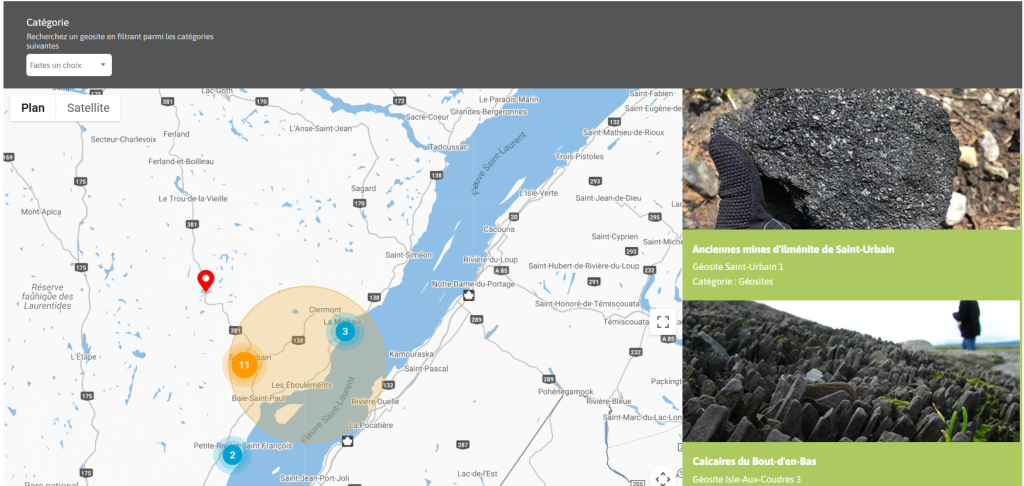Click "Catégorie : Géosites" text

[x=732, y=282]
